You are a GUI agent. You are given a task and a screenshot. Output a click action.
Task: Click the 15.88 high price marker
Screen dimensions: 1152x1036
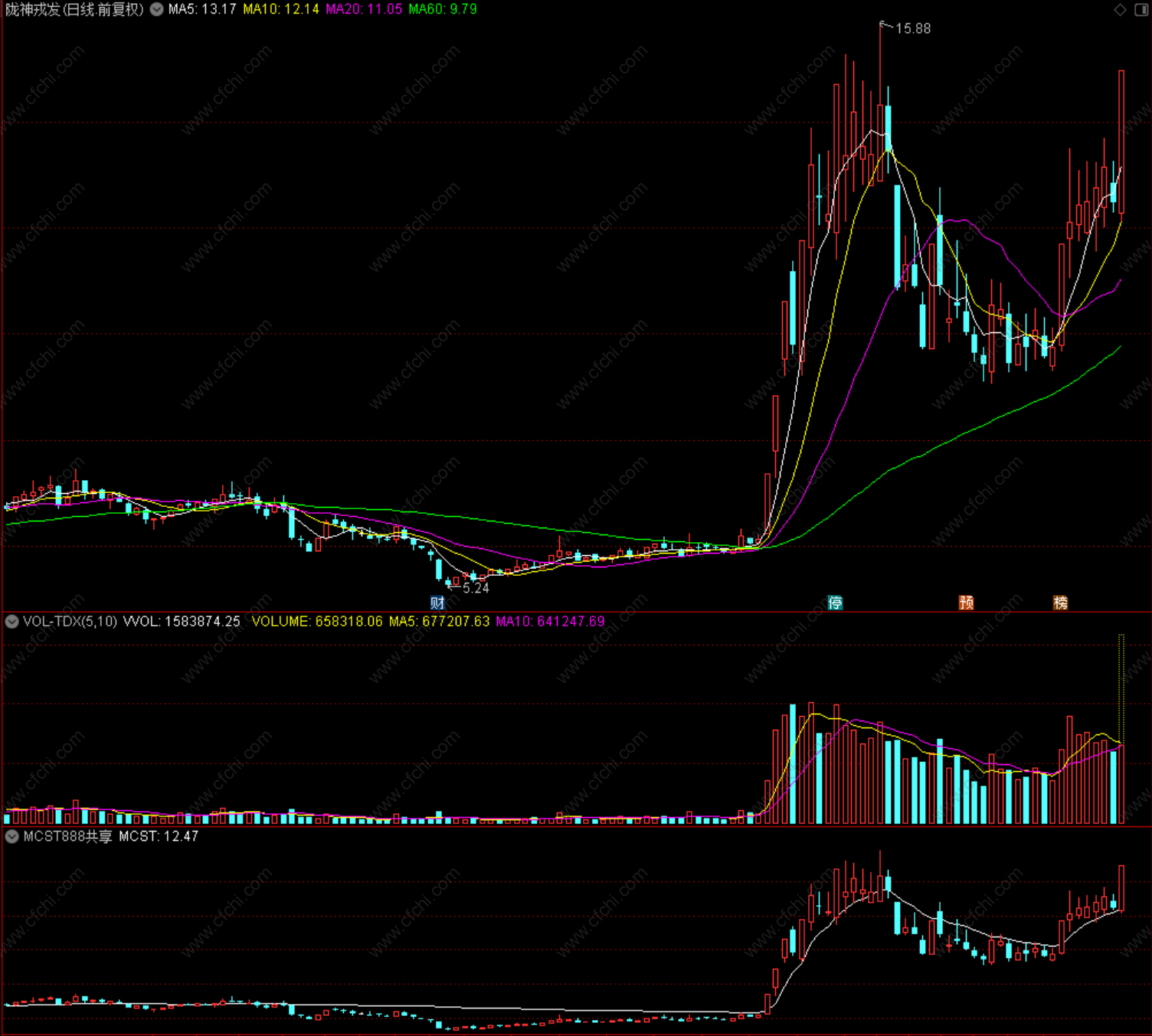(913, 28)
